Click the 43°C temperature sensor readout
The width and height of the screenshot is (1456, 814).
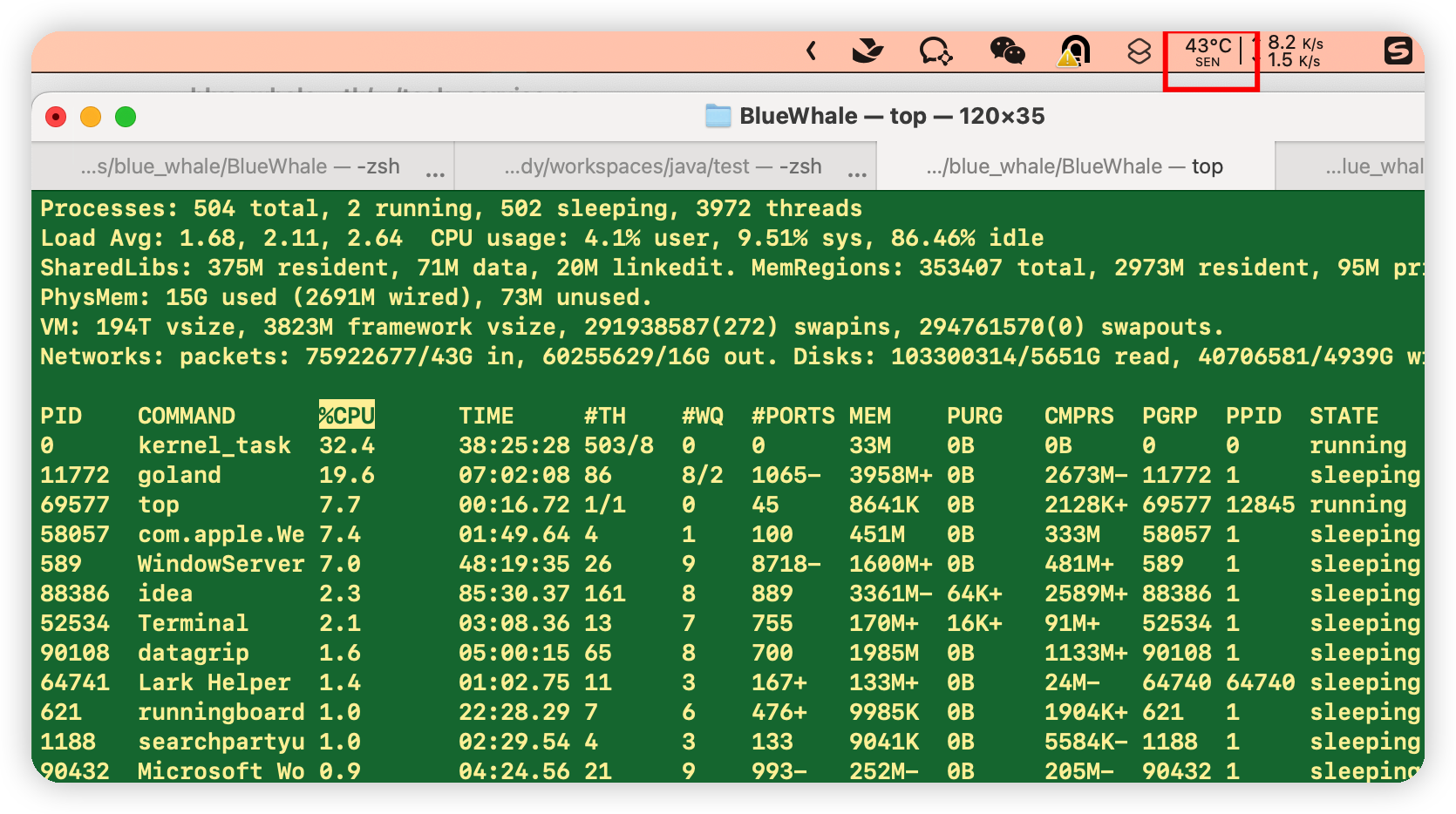click(x=1208, y=51)
